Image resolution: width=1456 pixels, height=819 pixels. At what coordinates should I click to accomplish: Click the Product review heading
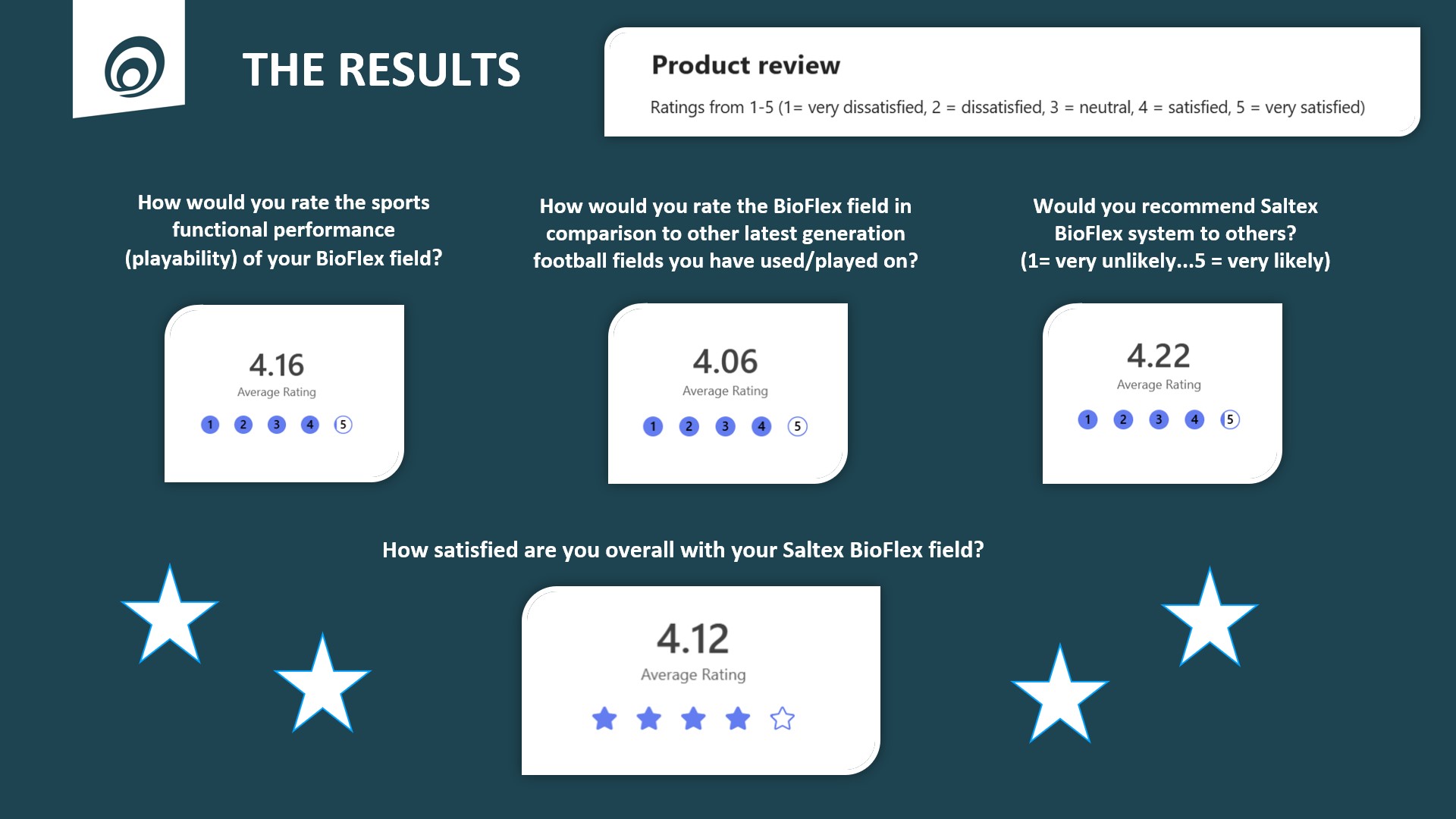point(745,65)
